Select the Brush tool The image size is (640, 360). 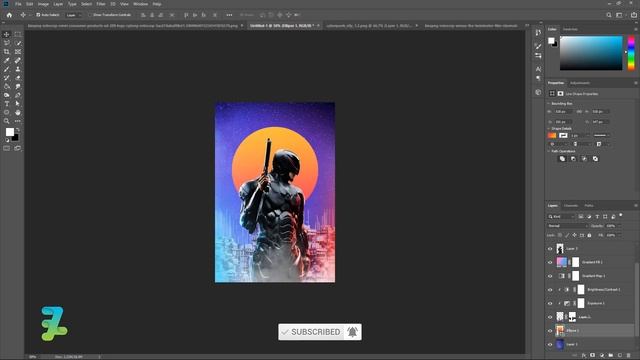point(7,69)
